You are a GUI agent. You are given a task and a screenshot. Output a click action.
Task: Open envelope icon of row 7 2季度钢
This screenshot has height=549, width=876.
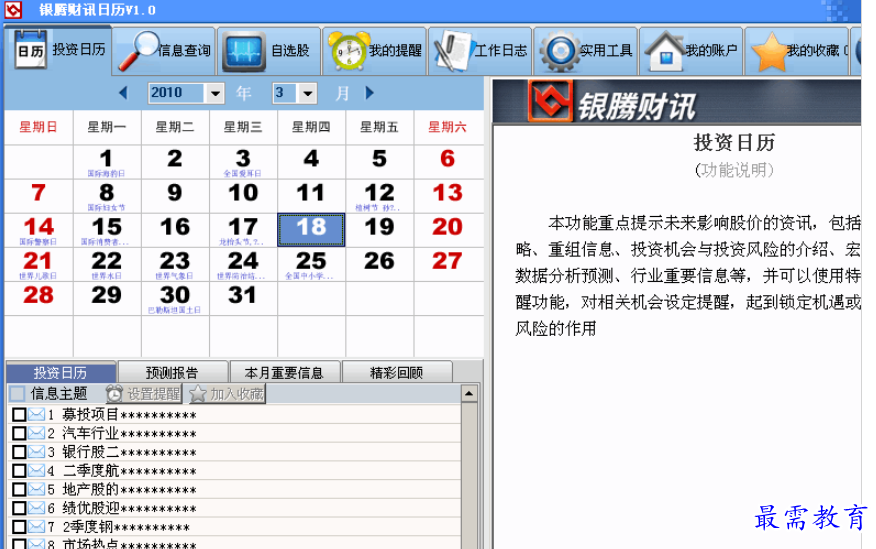pyautogui.click(x=36, y=526)
